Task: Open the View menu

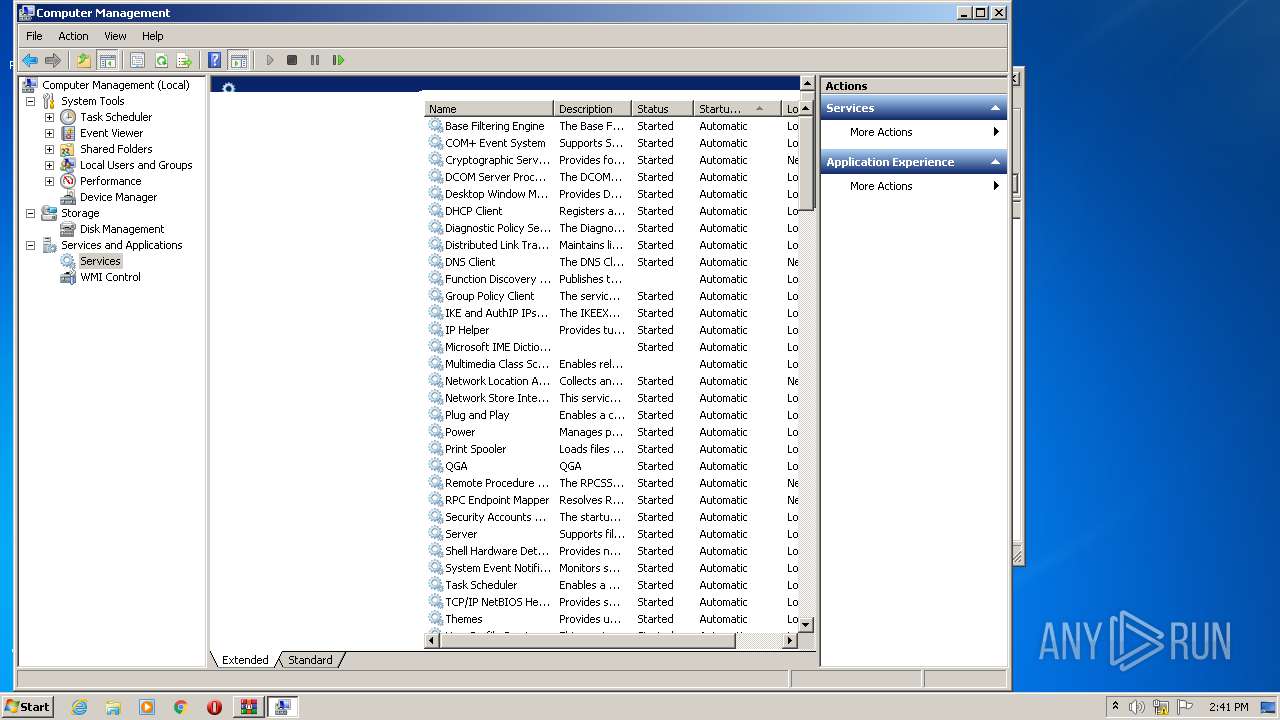Action: (116, 36)
